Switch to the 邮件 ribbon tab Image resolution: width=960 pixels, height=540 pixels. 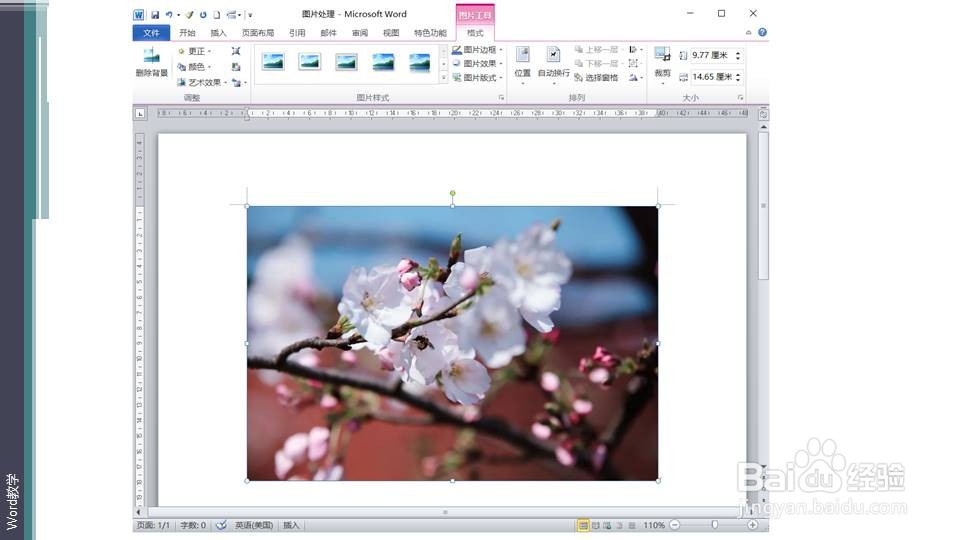pos(329,33)
